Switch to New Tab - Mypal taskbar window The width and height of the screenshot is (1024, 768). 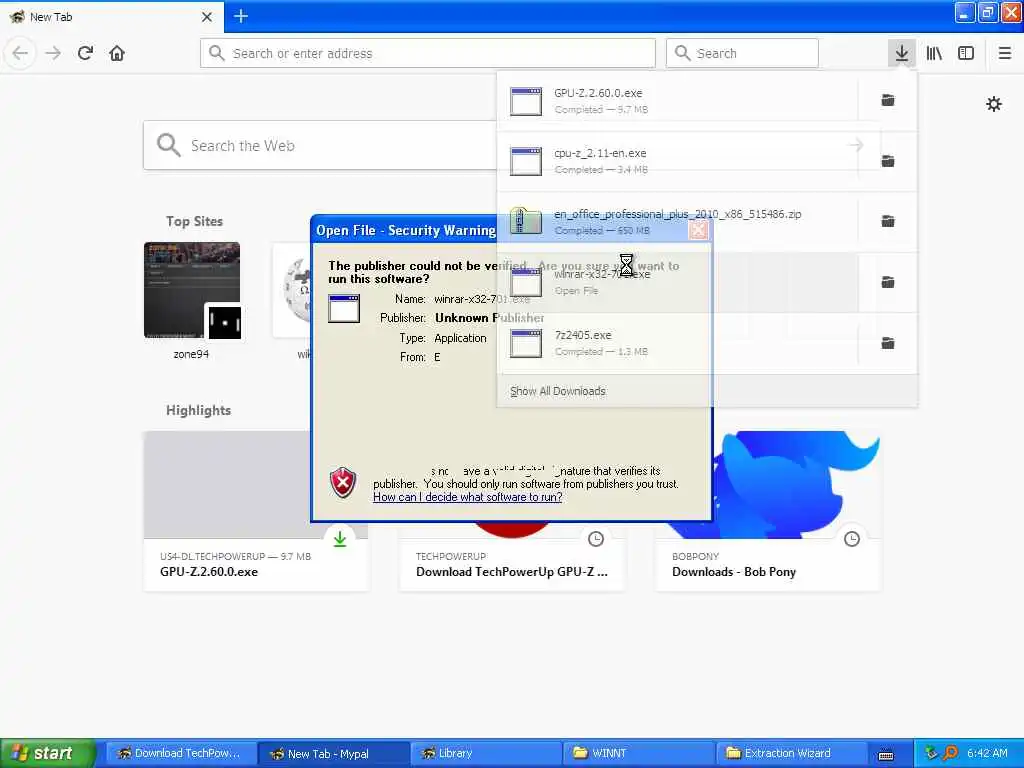click(x=333, y=753)
